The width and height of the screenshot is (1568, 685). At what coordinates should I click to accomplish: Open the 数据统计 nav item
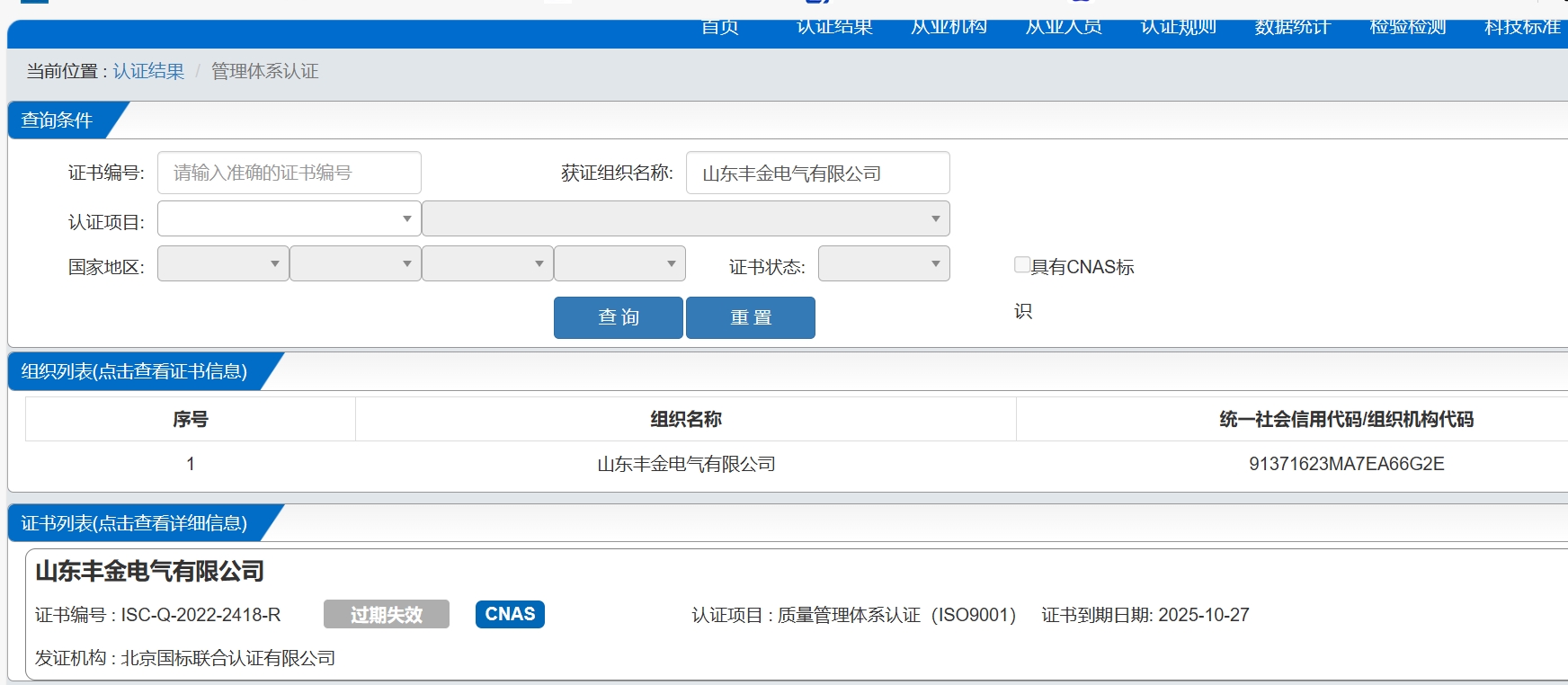(1293, 27)
